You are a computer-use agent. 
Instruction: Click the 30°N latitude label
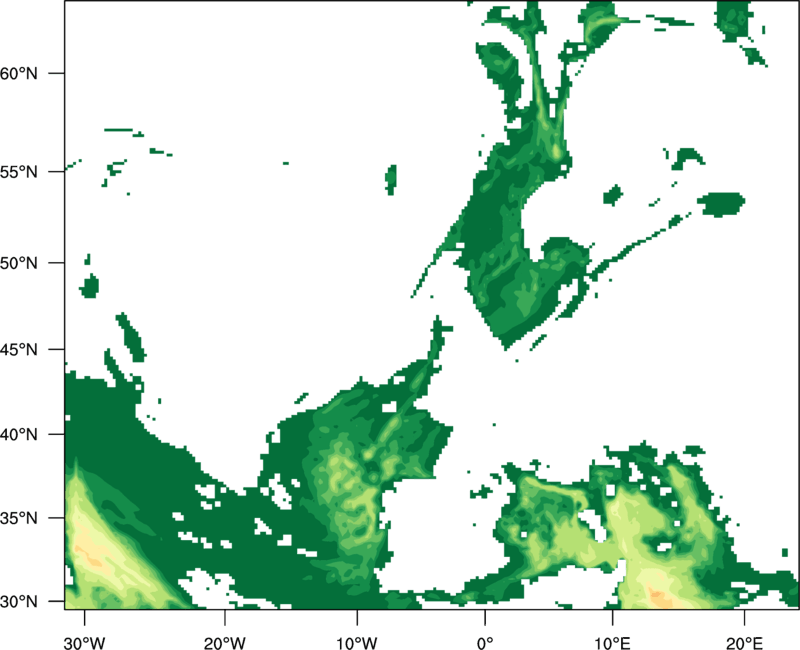point(19,602)
